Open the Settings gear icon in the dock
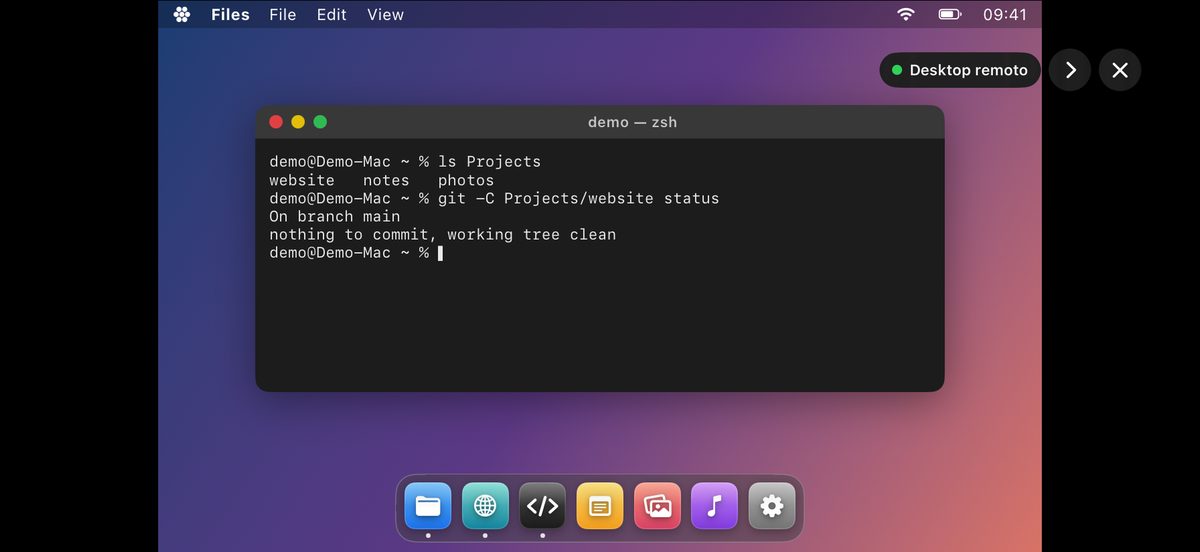The image size is (1200, 552). [x=772, y=506]
